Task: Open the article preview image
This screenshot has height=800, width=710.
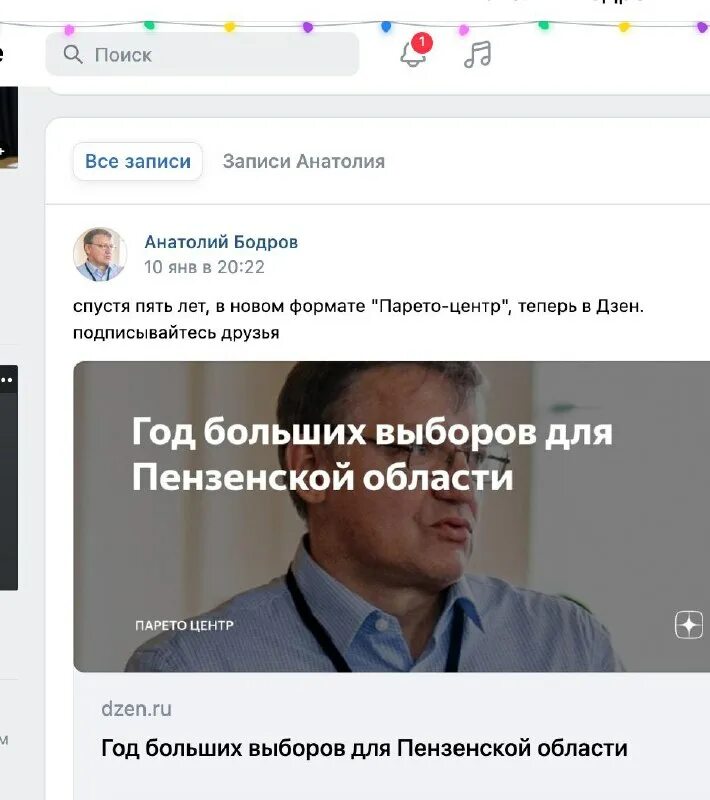Action: 392,516
